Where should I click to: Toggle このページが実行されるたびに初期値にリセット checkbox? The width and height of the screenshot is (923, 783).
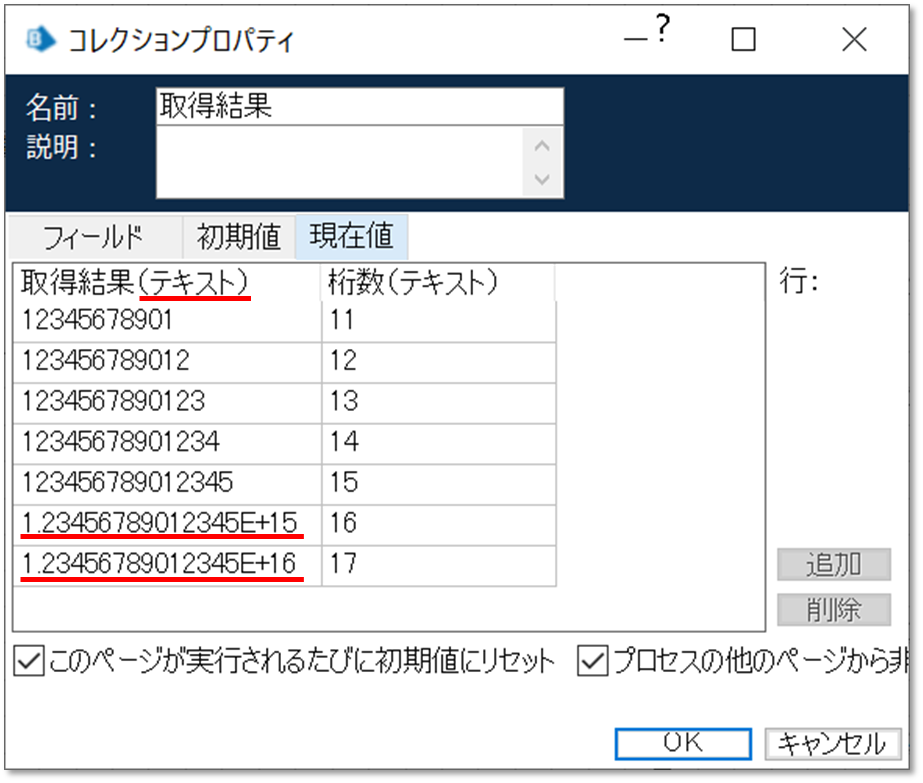coord(29,661)
